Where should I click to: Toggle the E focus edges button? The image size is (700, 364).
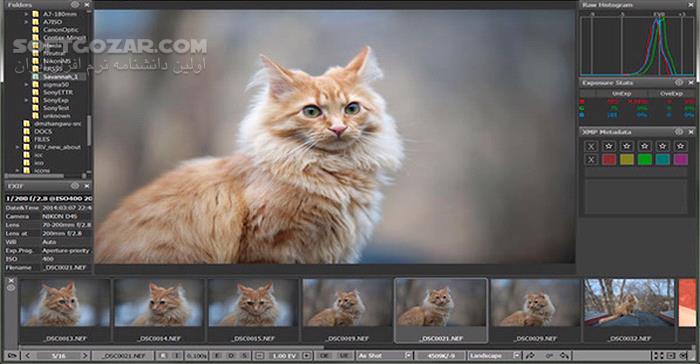pyautogui.click(x=217, y=356)
